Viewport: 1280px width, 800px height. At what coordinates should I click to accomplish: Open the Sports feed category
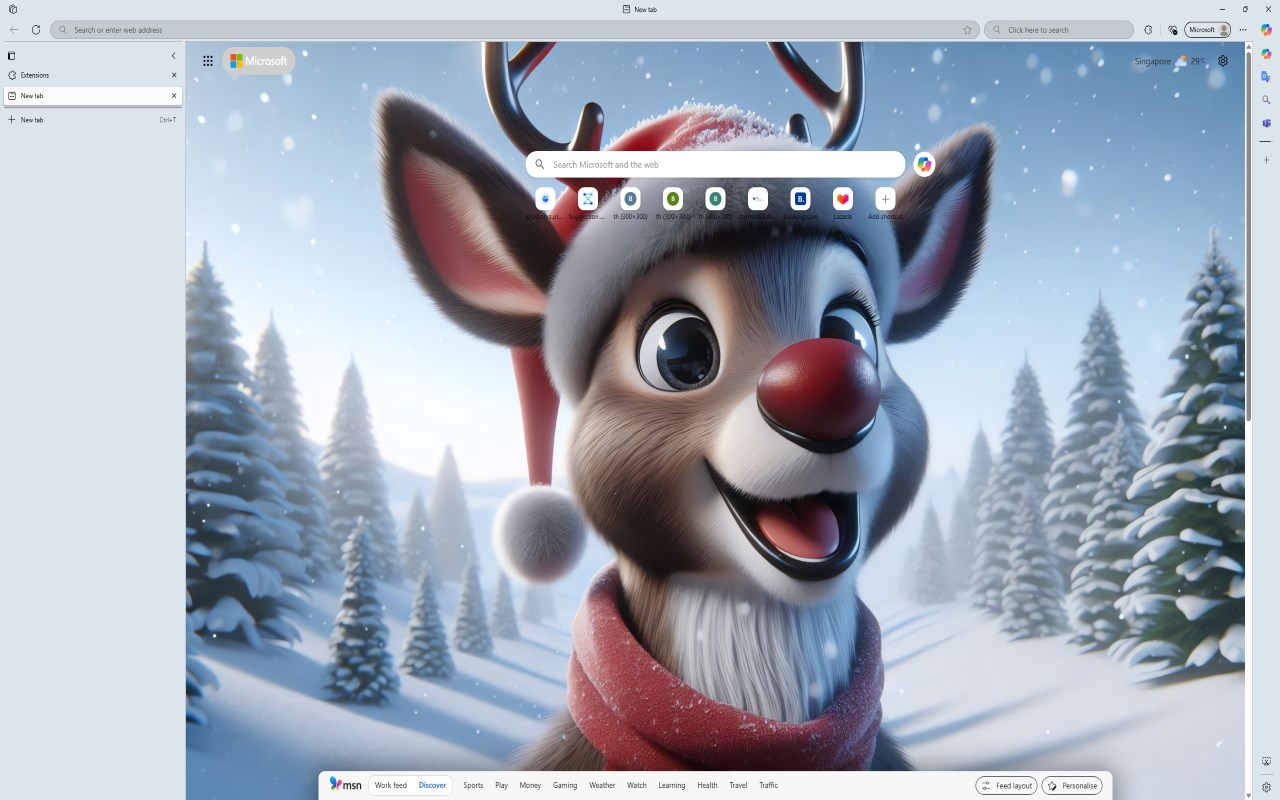pos(473,786)
